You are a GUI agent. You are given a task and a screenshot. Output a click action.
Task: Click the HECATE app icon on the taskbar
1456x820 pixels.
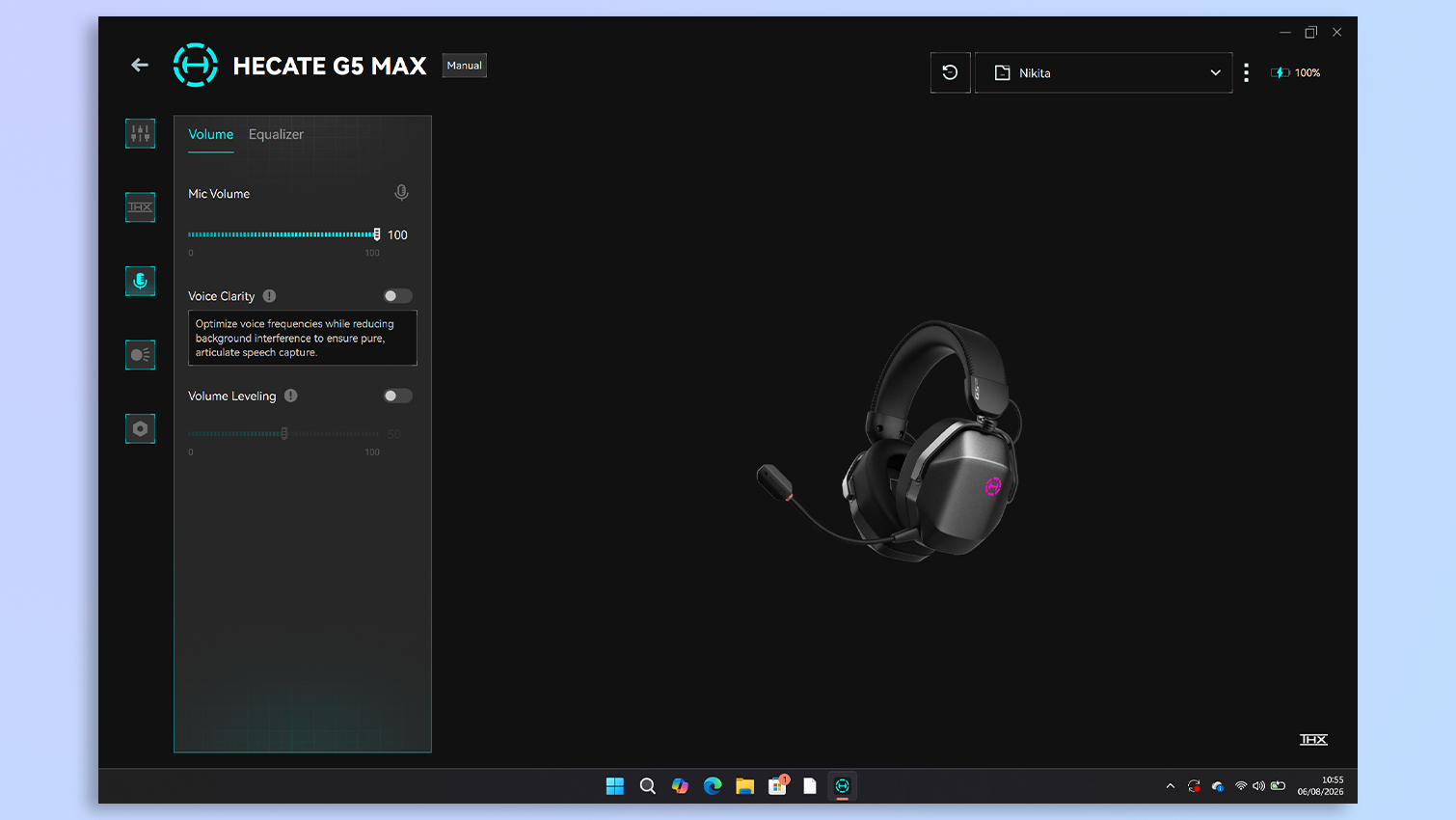click(x=843, y=786)
